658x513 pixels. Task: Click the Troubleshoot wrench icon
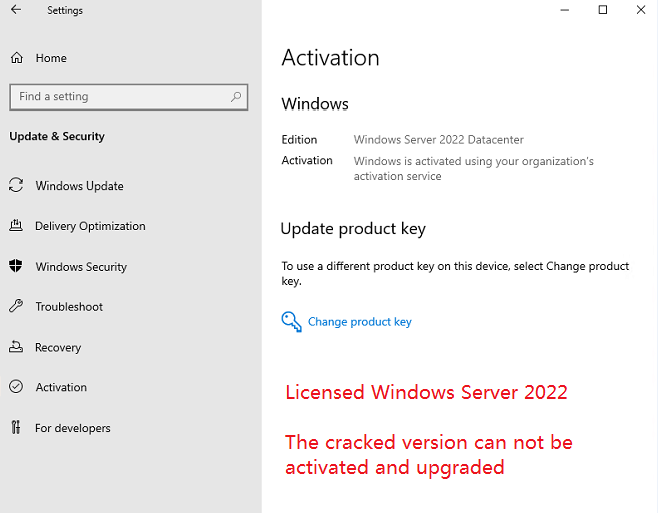(x=16, y=306)
